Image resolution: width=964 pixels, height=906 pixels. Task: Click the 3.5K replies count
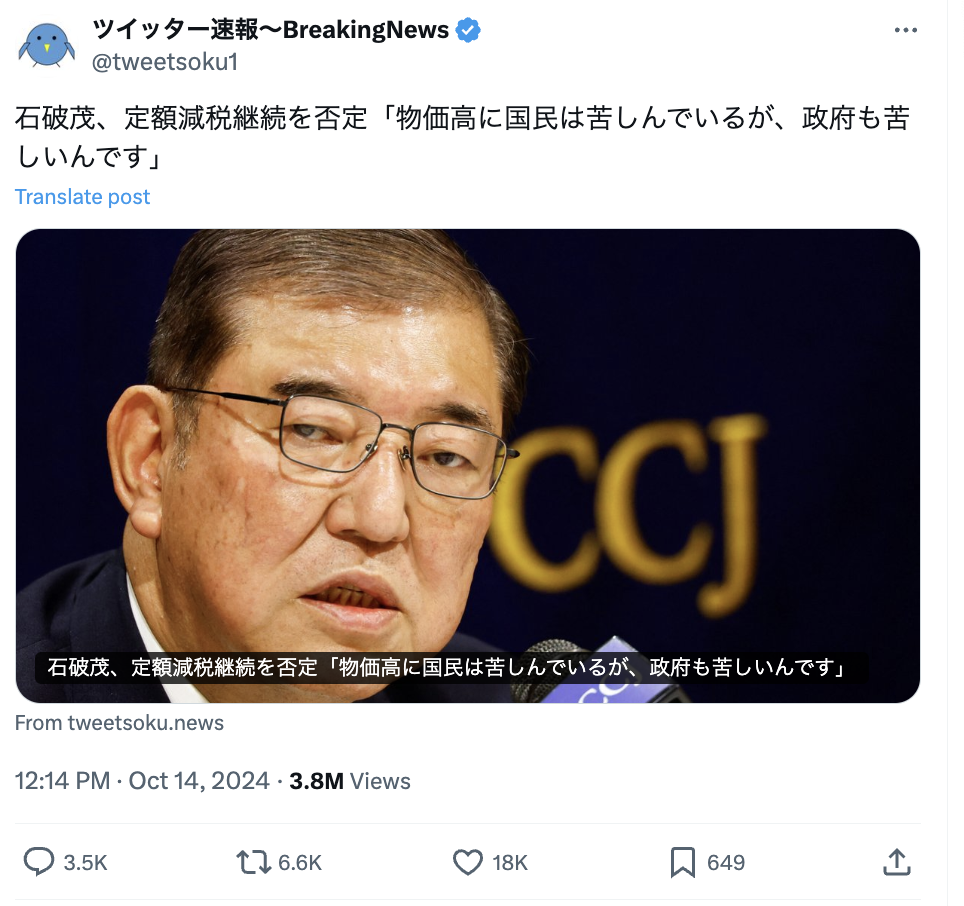point(85,862)
